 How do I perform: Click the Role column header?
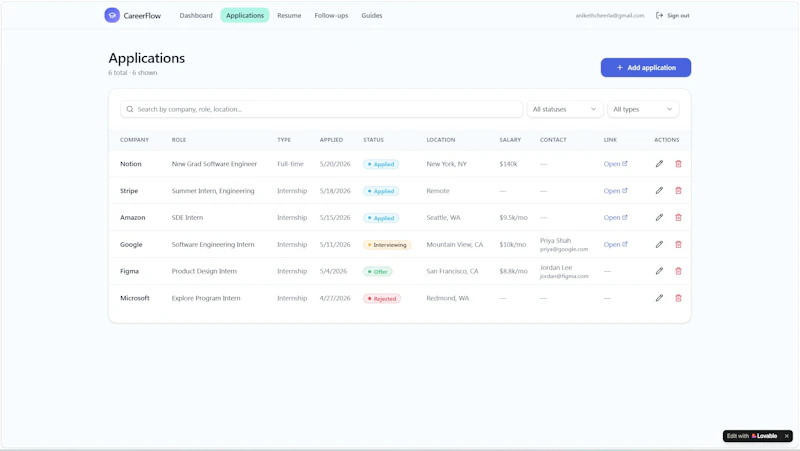(179, 140)
